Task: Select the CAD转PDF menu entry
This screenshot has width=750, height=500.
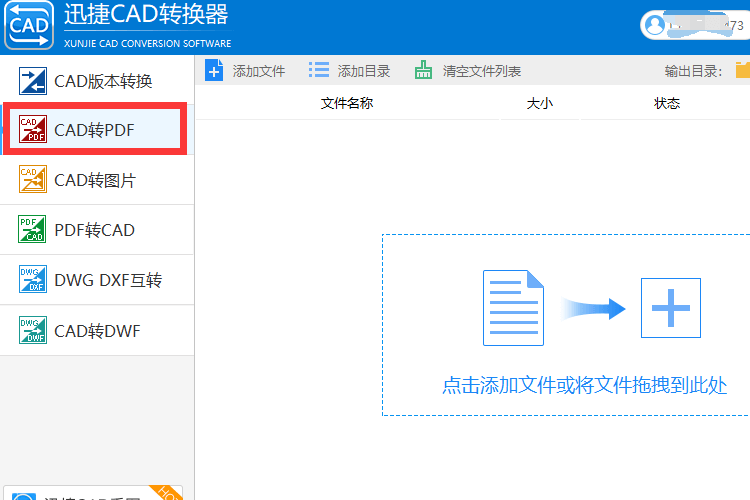Action: pos(97,129)
